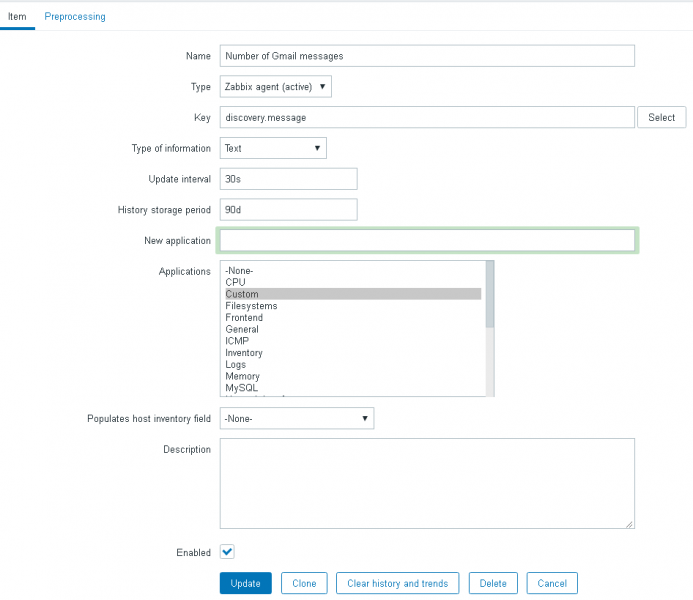The image size is (693, 600).
Task: Click the Update button
Action: [x=245, y=583]
